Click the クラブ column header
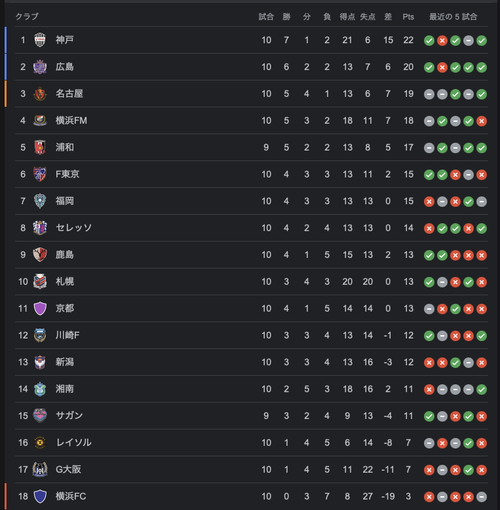The width and height of the screenshot is (500, 510). tap(27, 16)
